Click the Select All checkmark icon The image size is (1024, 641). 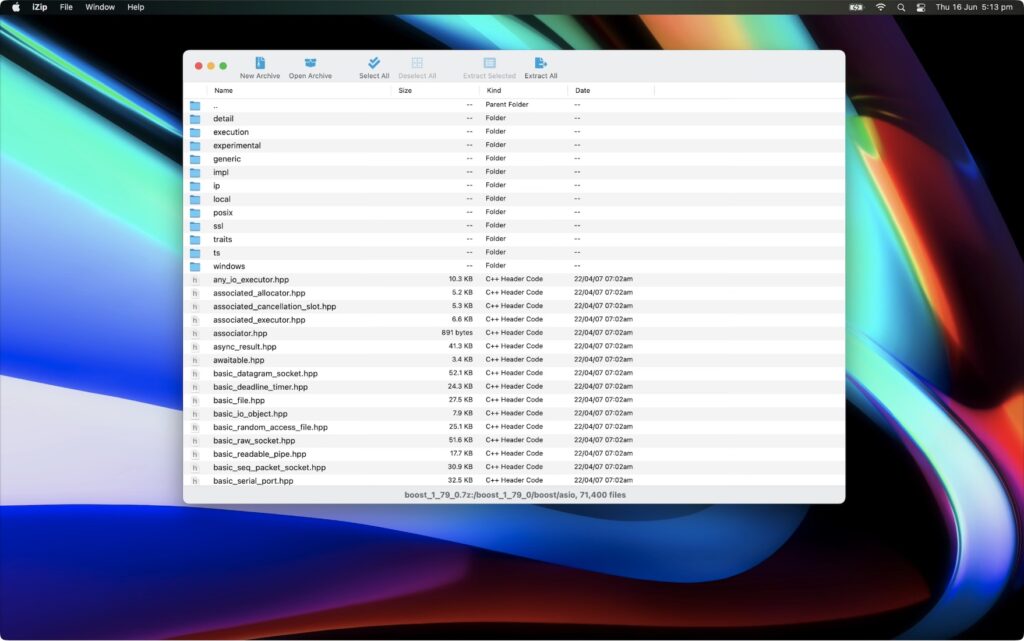[x=372, y=62]
